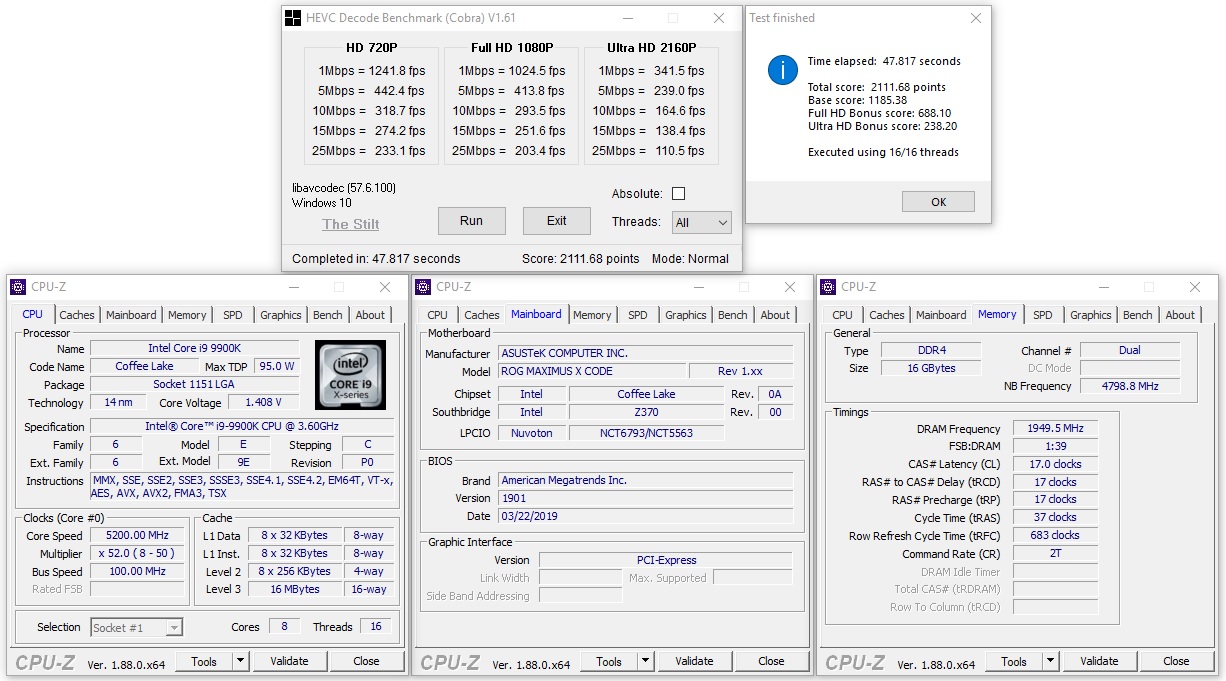Click the middle CPU-Z Mainboard window title icon

click(x=423, y=287)
